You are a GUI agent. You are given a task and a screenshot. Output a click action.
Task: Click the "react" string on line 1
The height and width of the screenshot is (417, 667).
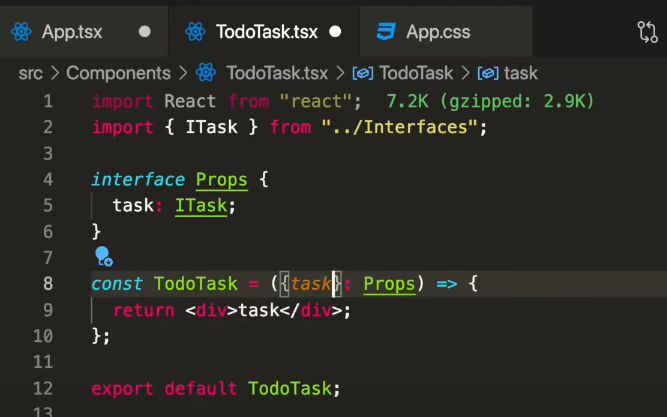pos(316,101)
